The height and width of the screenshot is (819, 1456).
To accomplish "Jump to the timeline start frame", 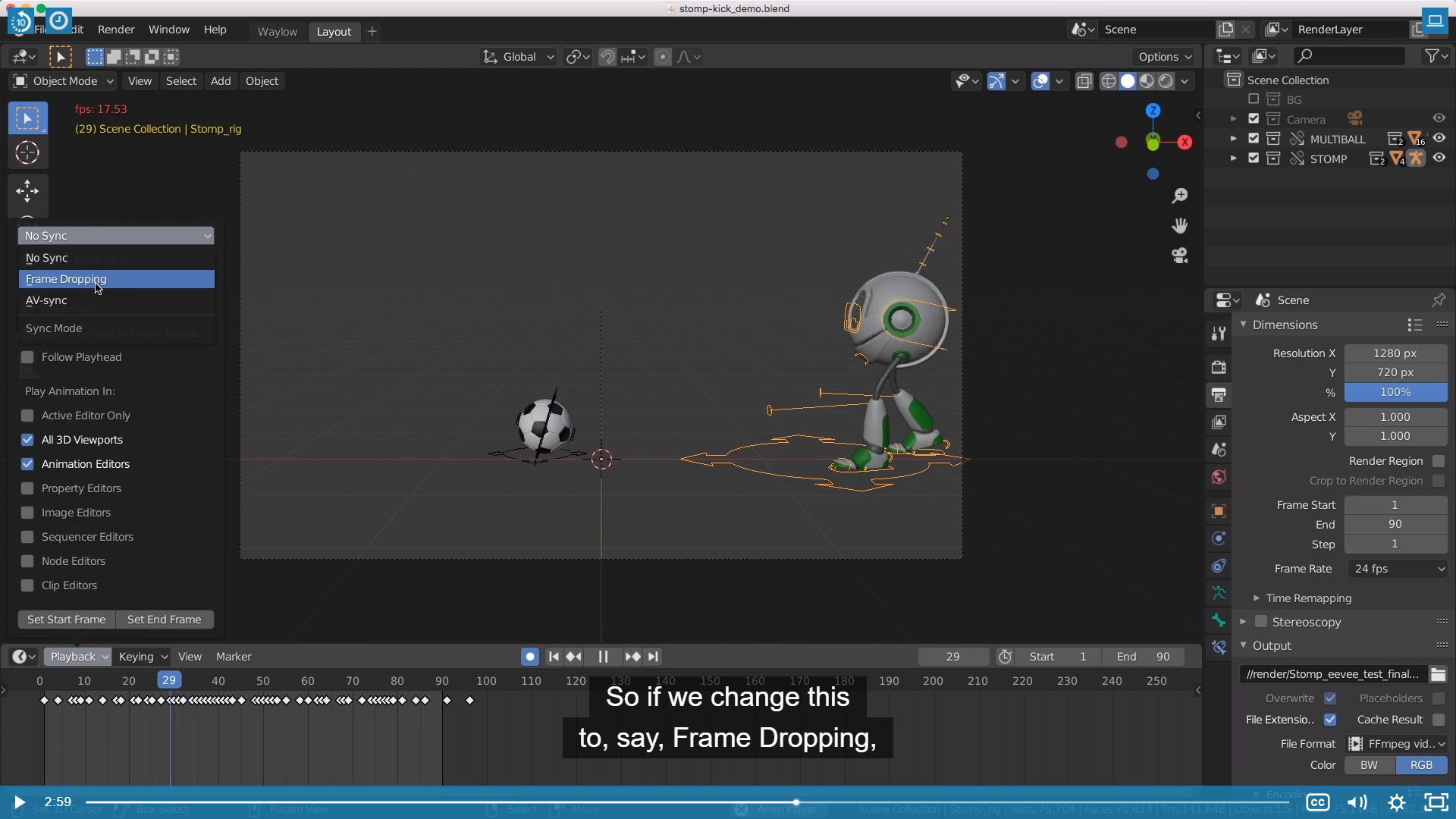I will (554, 657).
